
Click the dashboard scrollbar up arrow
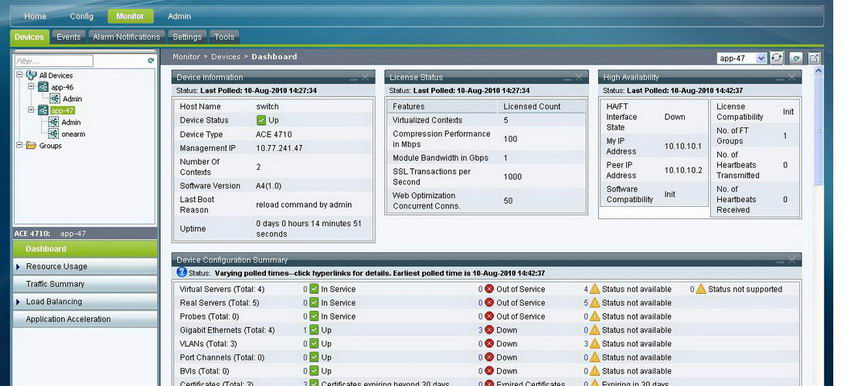click(819, 71)
